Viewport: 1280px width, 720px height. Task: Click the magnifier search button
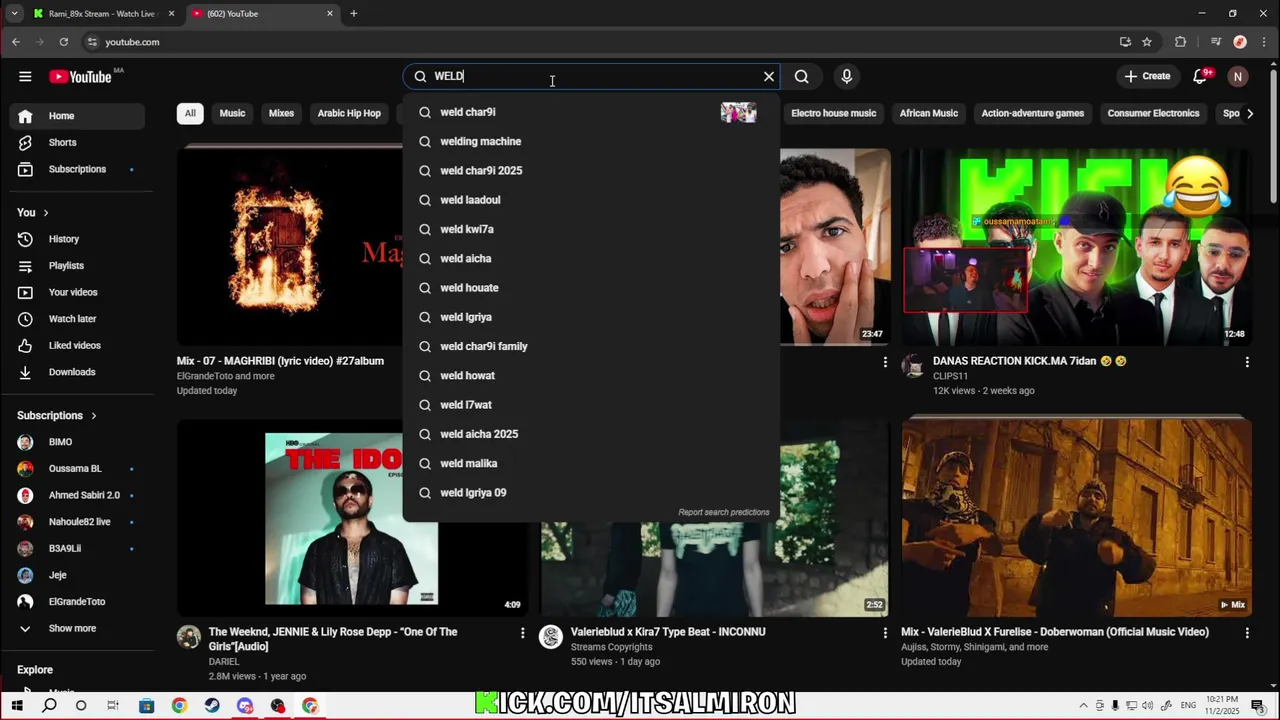802,77
